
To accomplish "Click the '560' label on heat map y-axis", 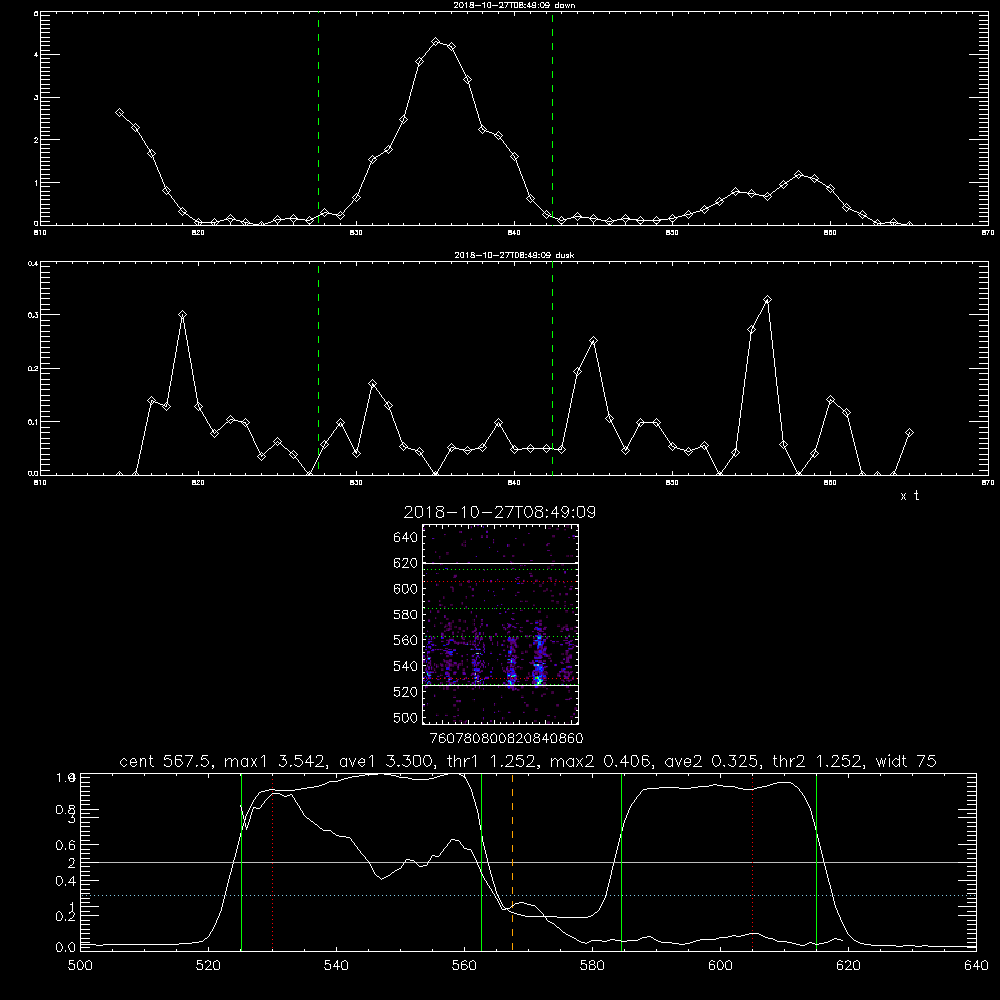I will (x=406, y=640).
